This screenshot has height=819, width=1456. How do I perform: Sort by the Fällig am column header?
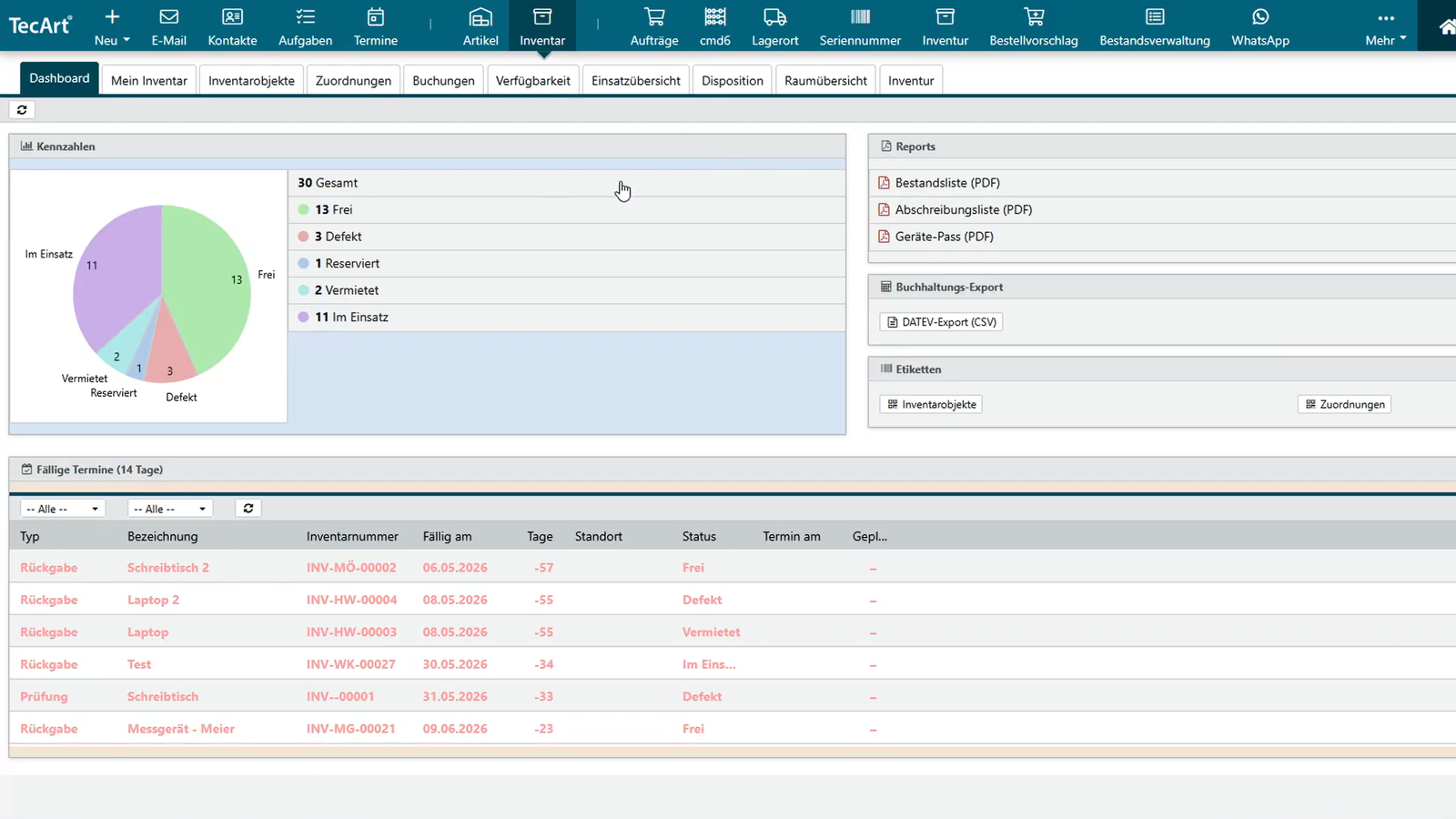pyautogui.click(x=447, y=537)
